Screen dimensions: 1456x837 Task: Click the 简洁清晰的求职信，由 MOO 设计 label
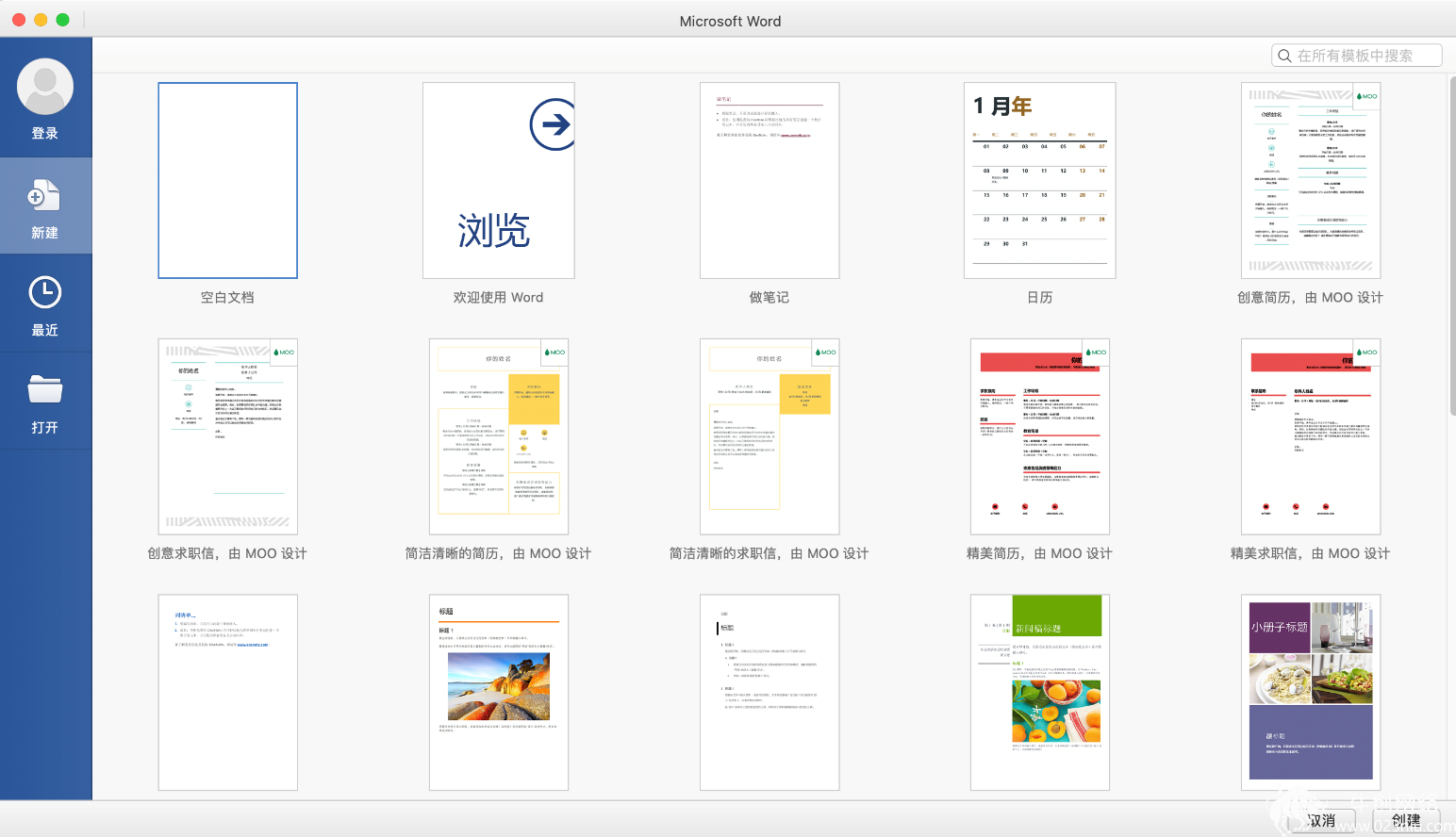point(769,553)
